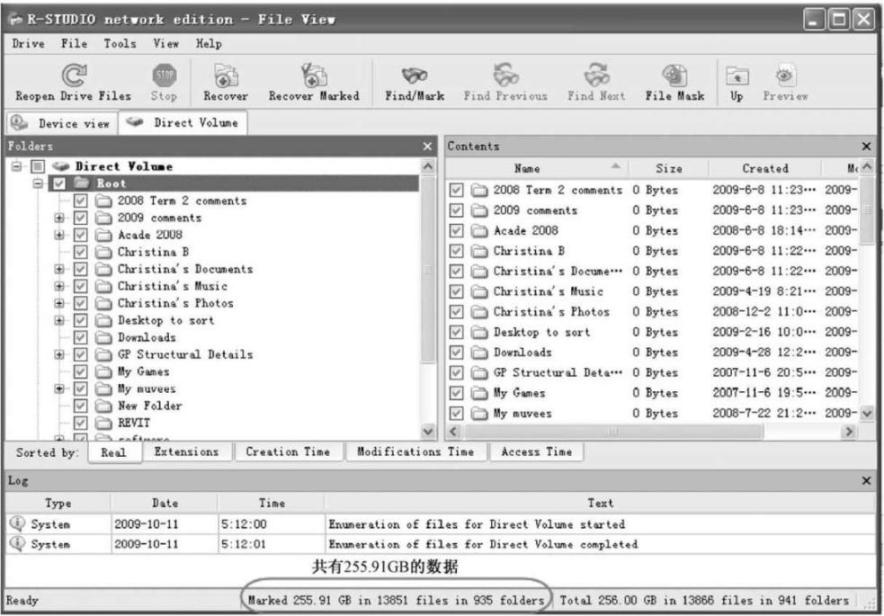Uncheck Christina's Music in folder tree
Viewport: 884px width, 616px height.
81,286
